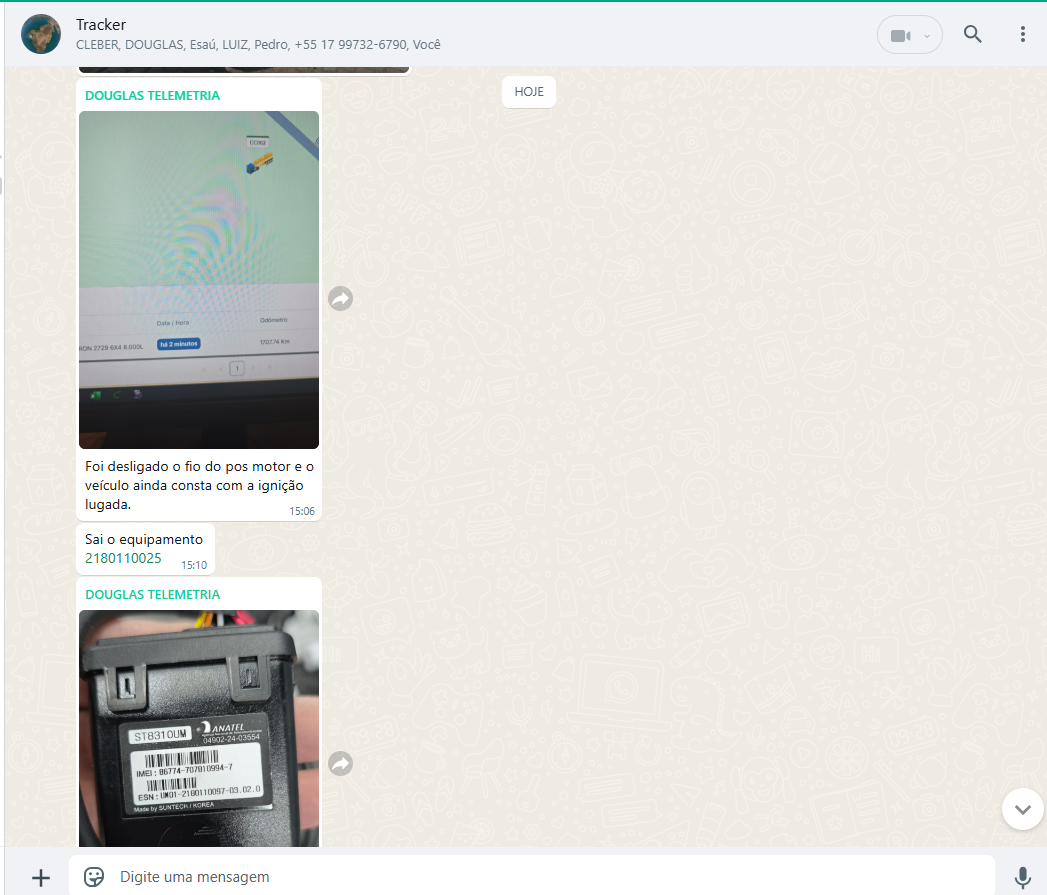Expand the call options dropdown arrow
Screen dimensions: 1047x895
point(927,36)
